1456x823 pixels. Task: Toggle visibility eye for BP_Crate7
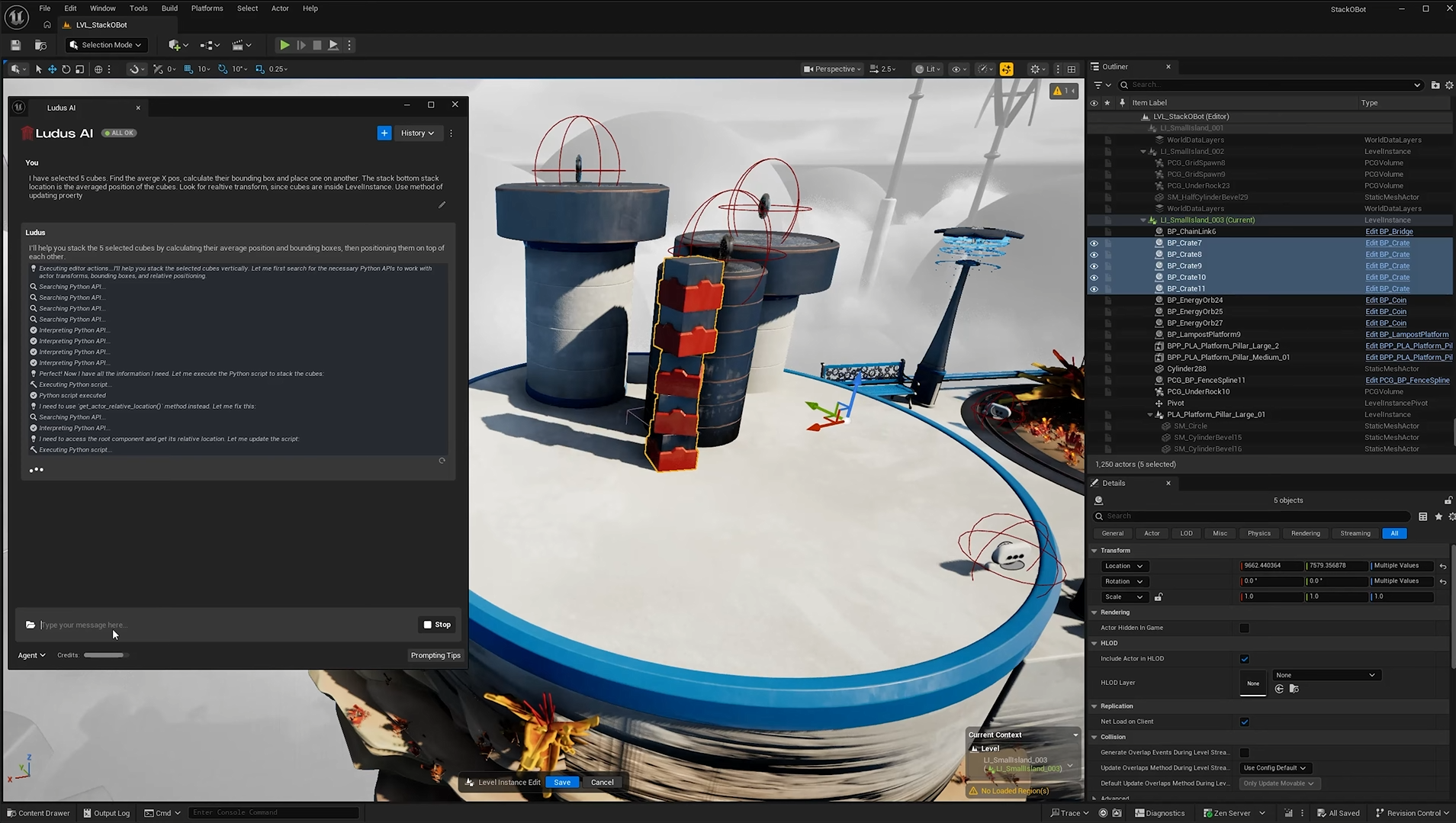1094,243
